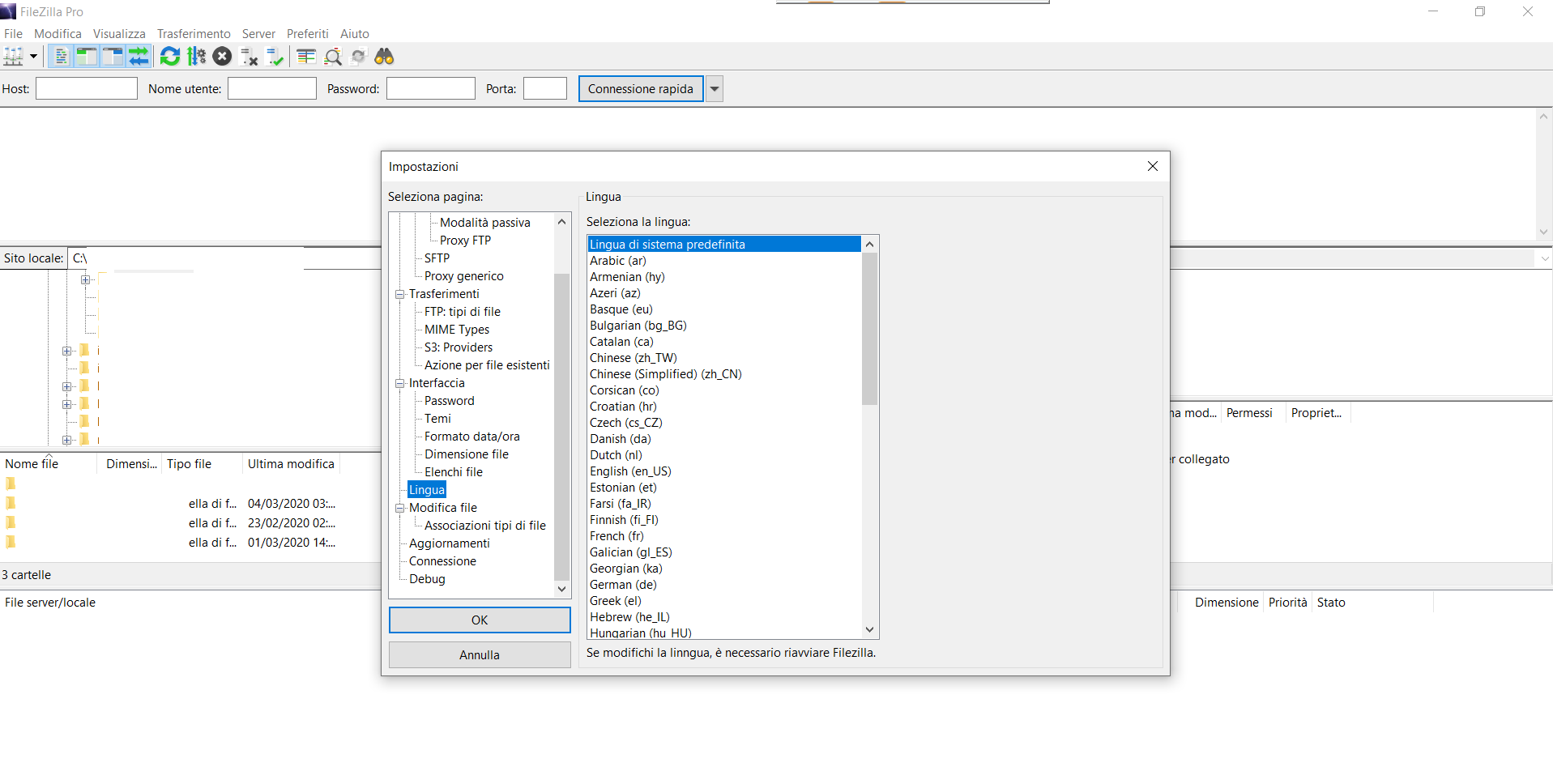Click the settings tree scrollbar up arrow
The height and width of the screenshot is (784, 1553).
coord(561,222)
